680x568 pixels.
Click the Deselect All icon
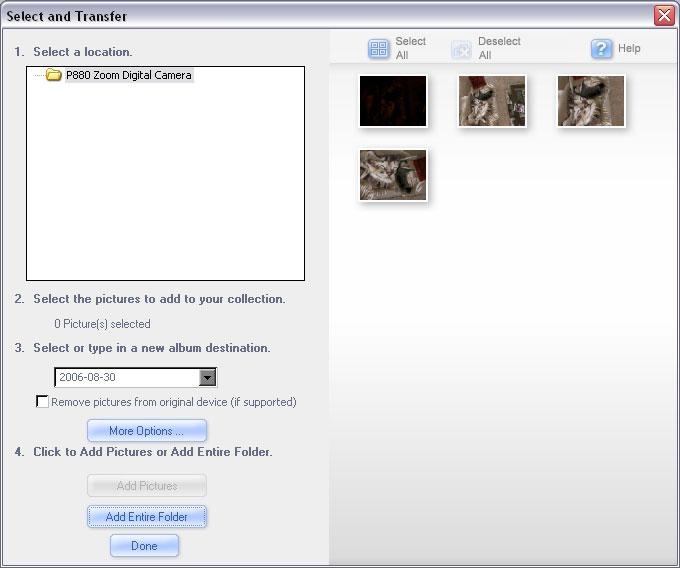[x=461, y=49]
